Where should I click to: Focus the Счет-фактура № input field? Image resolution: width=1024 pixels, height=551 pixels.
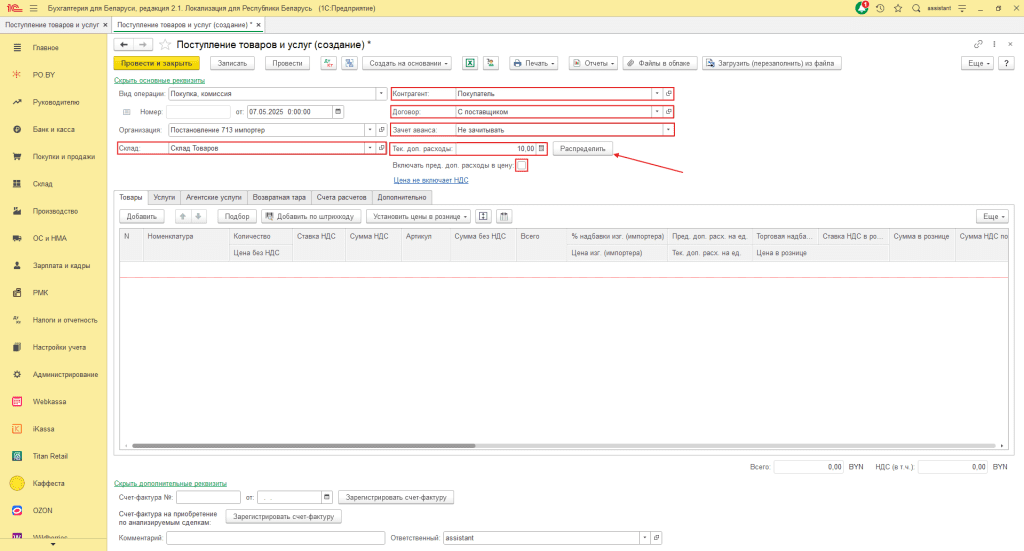coord(208,497)
